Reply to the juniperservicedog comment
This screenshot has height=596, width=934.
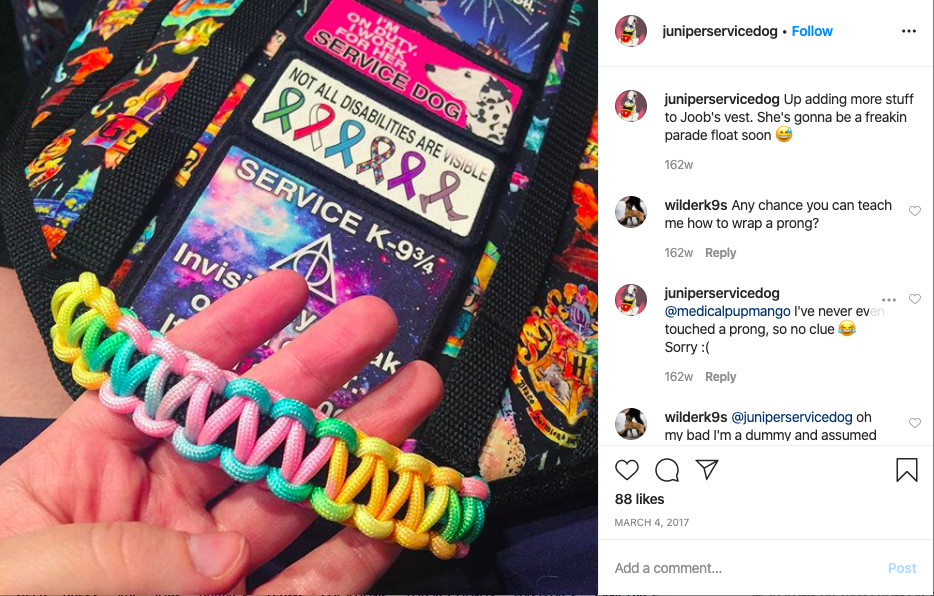click(721, 376)
